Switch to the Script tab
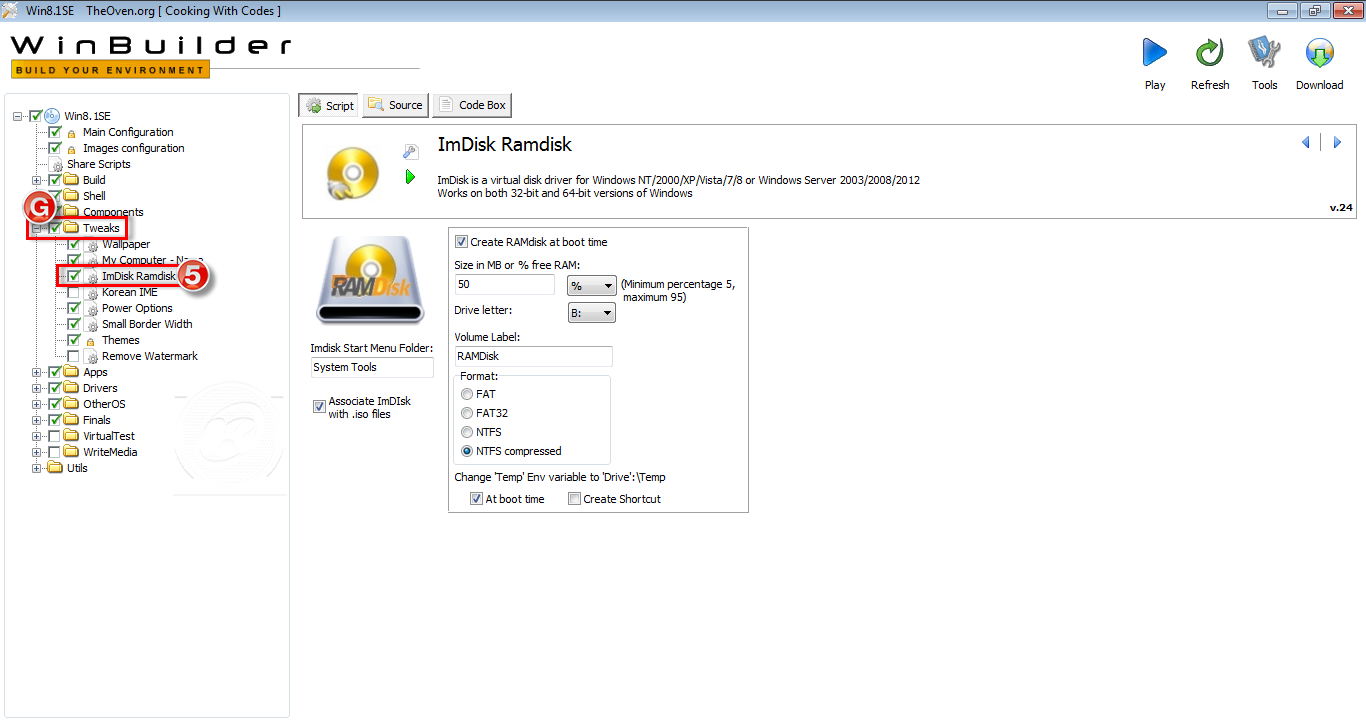This screenshot has height=728, width=1366. click(x=329, y=105)
